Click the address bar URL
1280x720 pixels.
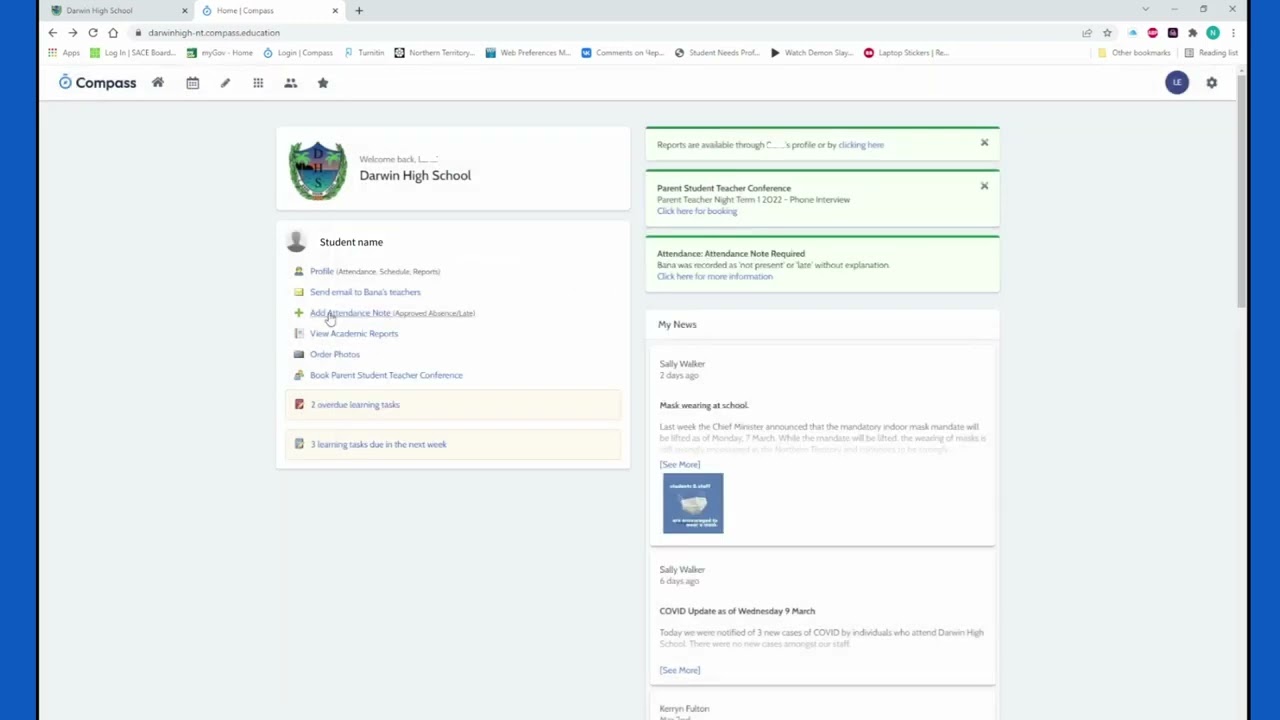(214, 32)
